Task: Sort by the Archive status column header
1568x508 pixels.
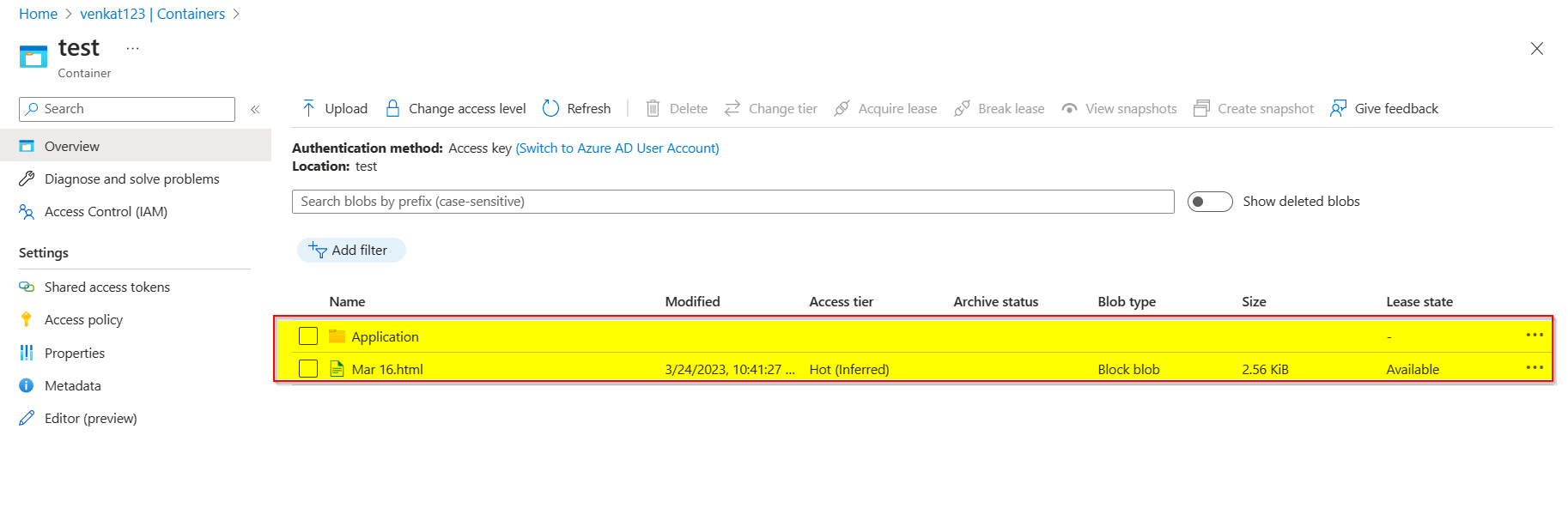Action: click(995, 301)
